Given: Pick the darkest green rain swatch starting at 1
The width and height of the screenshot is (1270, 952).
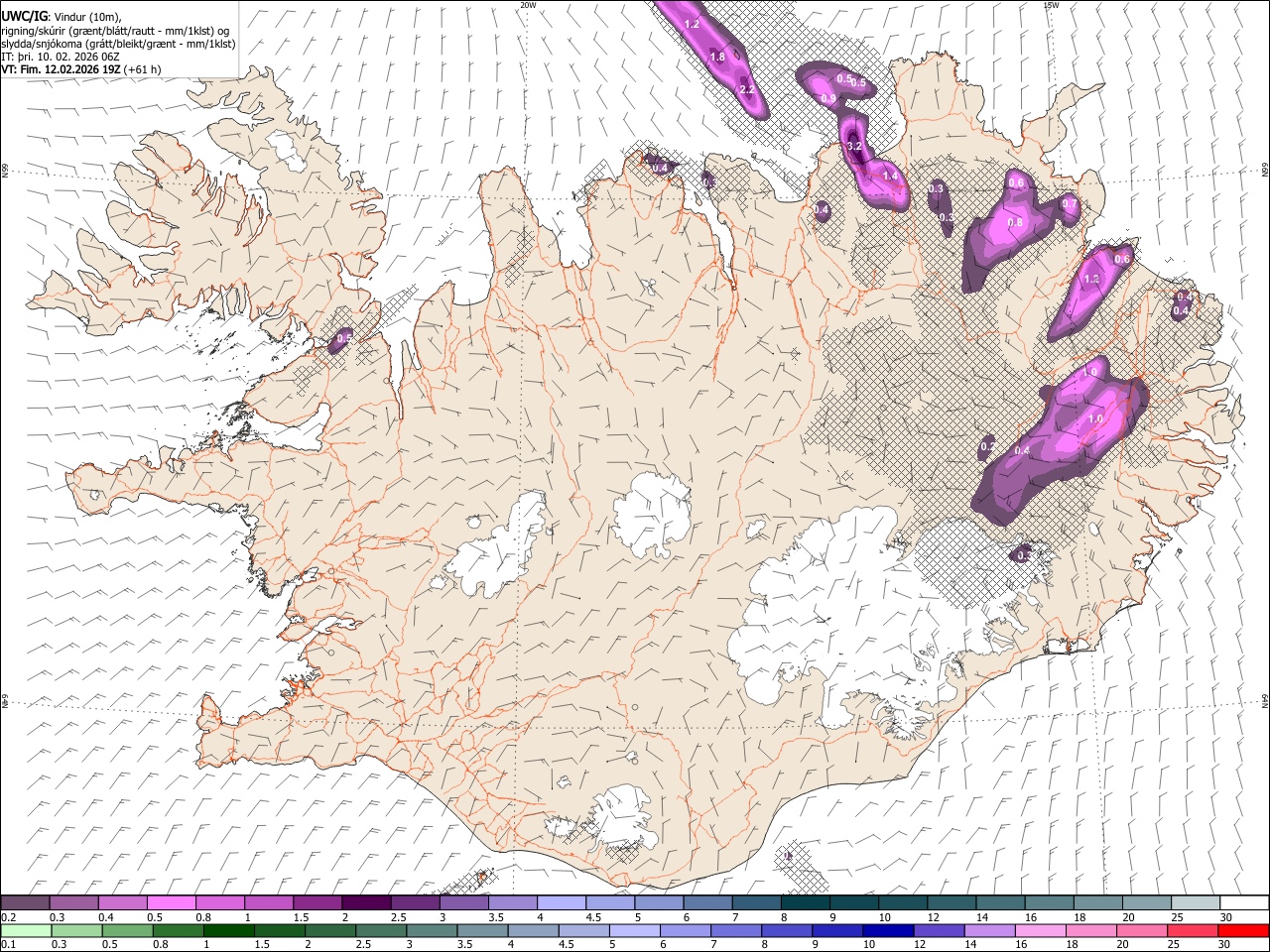Looking at the screenshot, I should (x=228, y=930).
